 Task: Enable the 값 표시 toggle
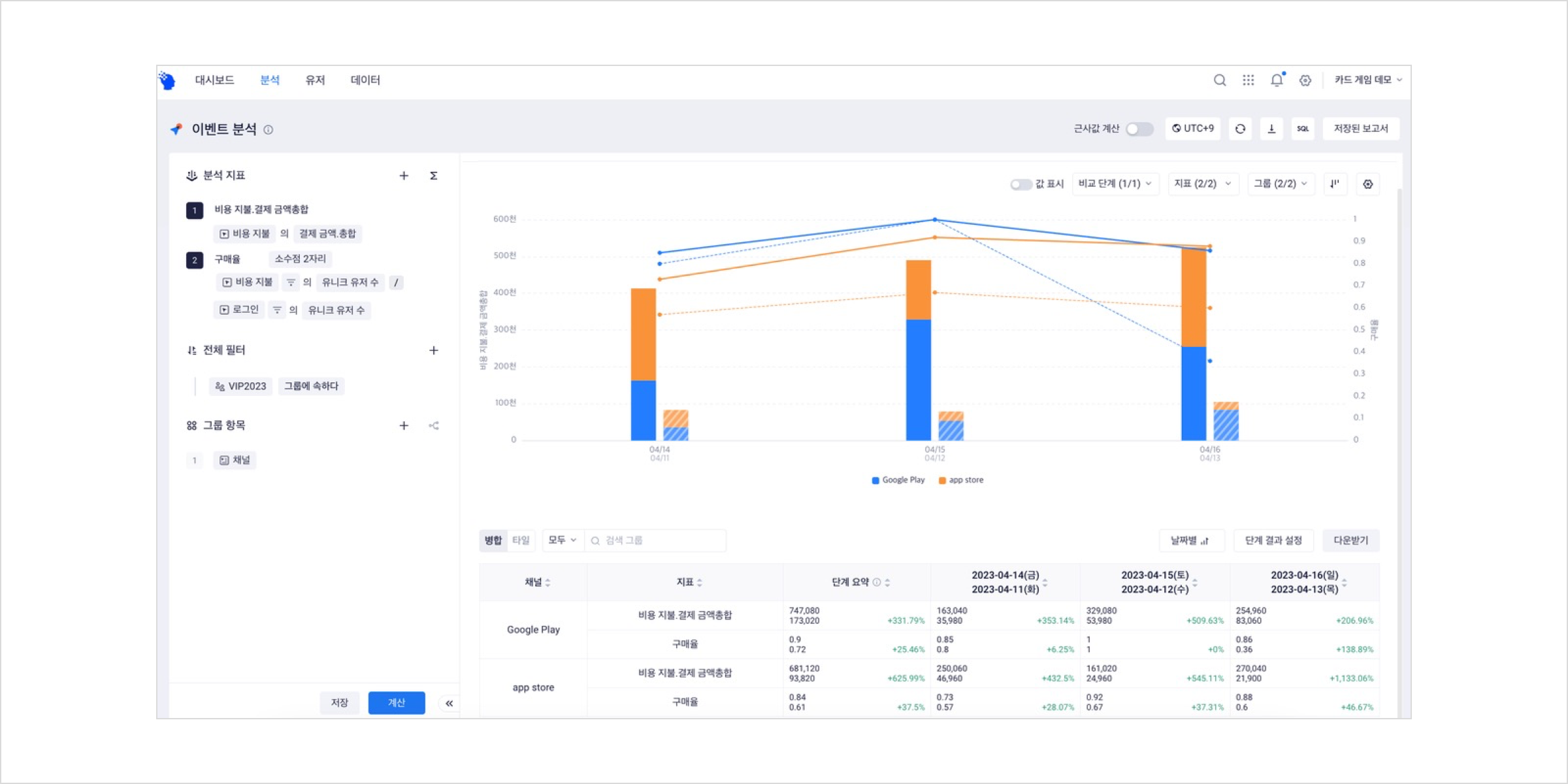coord(1021,184)
